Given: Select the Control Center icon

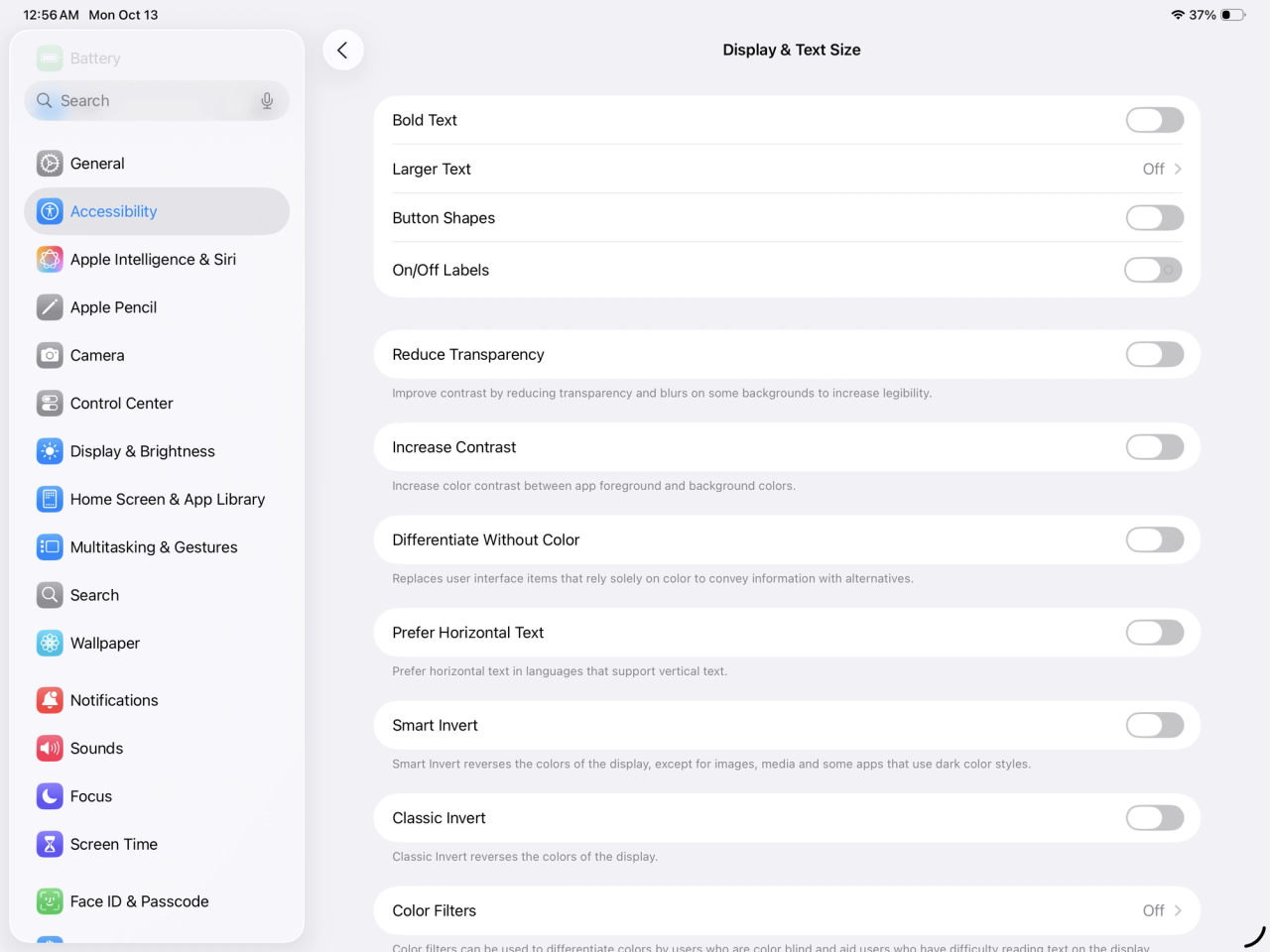Looking at the screenshot, I should pyautogui.click(x=50, y=403).
